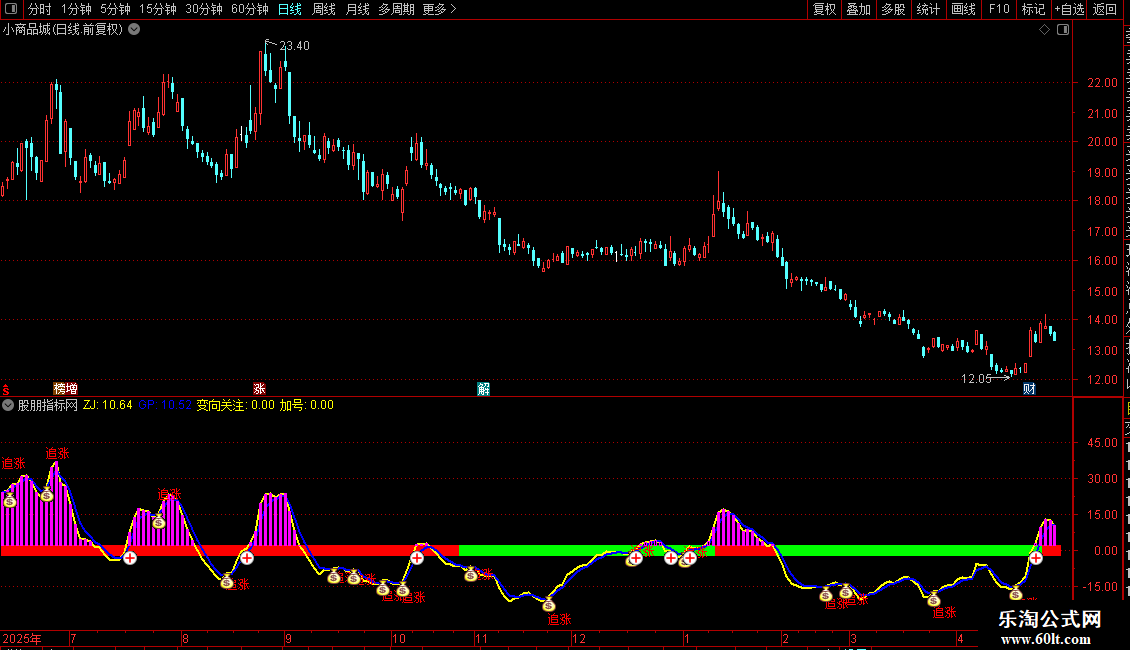Click the panel layout icon at top-left
The image size is (1130, 650).
pyautogui.click(x=11, y=9)
